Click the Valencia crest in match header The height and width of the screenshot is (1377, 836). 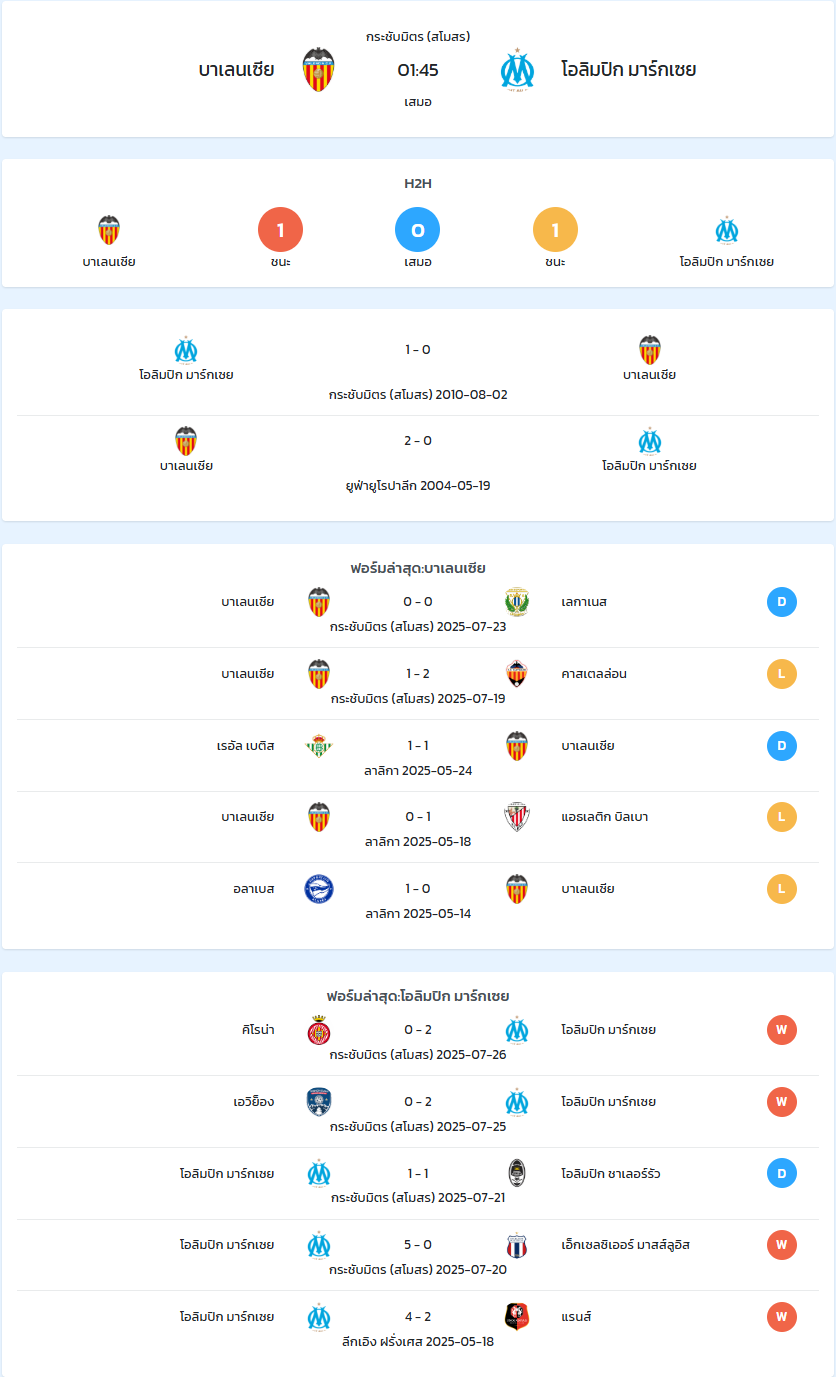click(318, 69)
